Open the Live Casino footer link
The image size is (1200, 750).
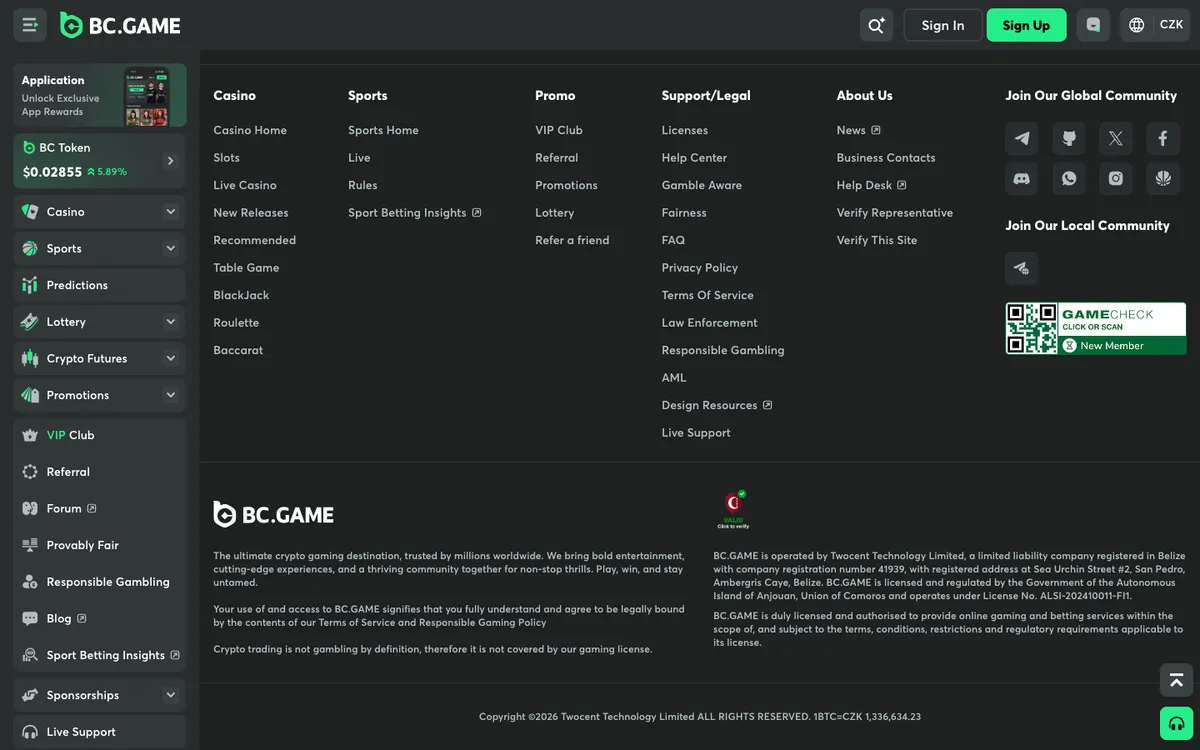click(245, 185)
